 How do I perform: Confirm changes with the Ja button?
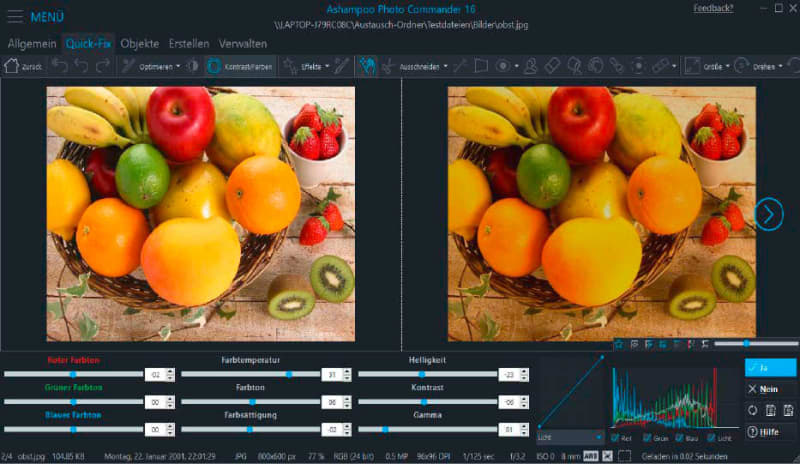pos(770,368)
